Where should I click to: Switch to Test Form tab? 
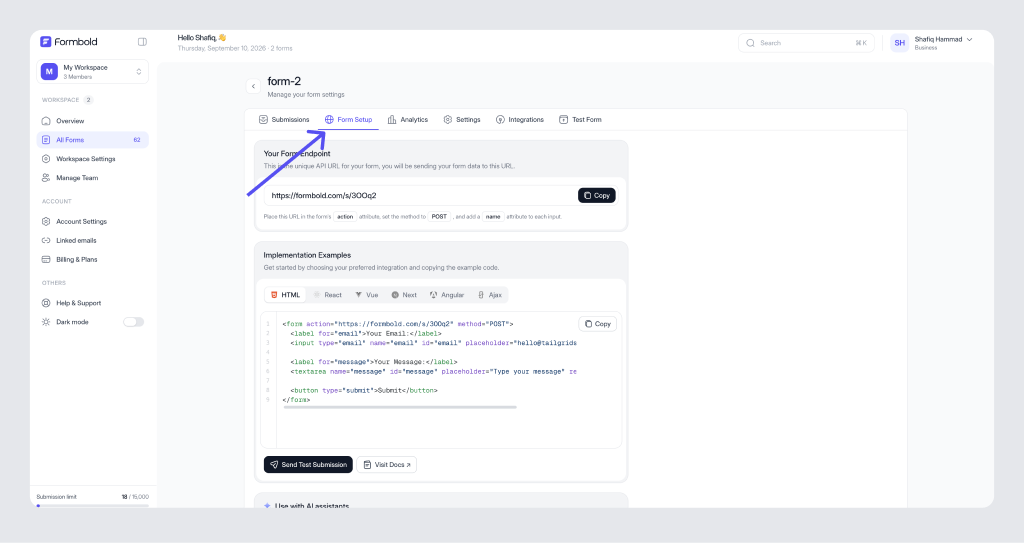coord(580,120)
